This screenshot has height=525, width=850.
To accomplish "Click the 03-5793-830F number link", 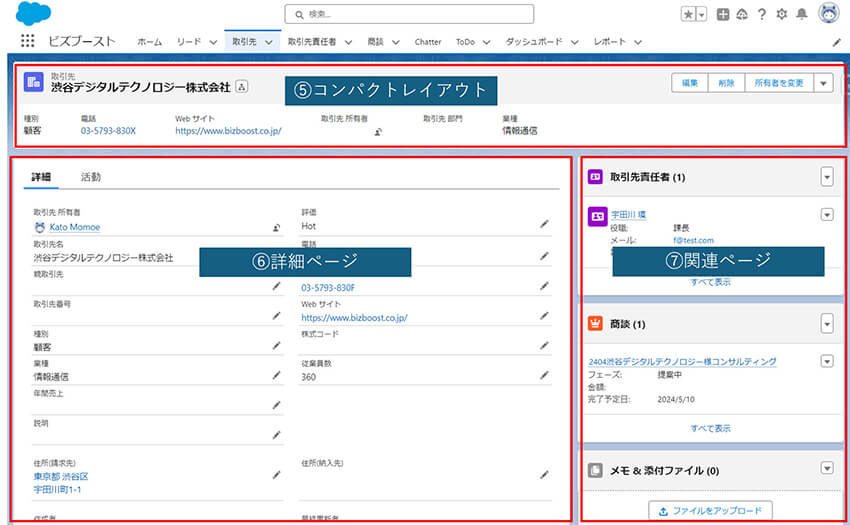I will click(x=328, y=288).
